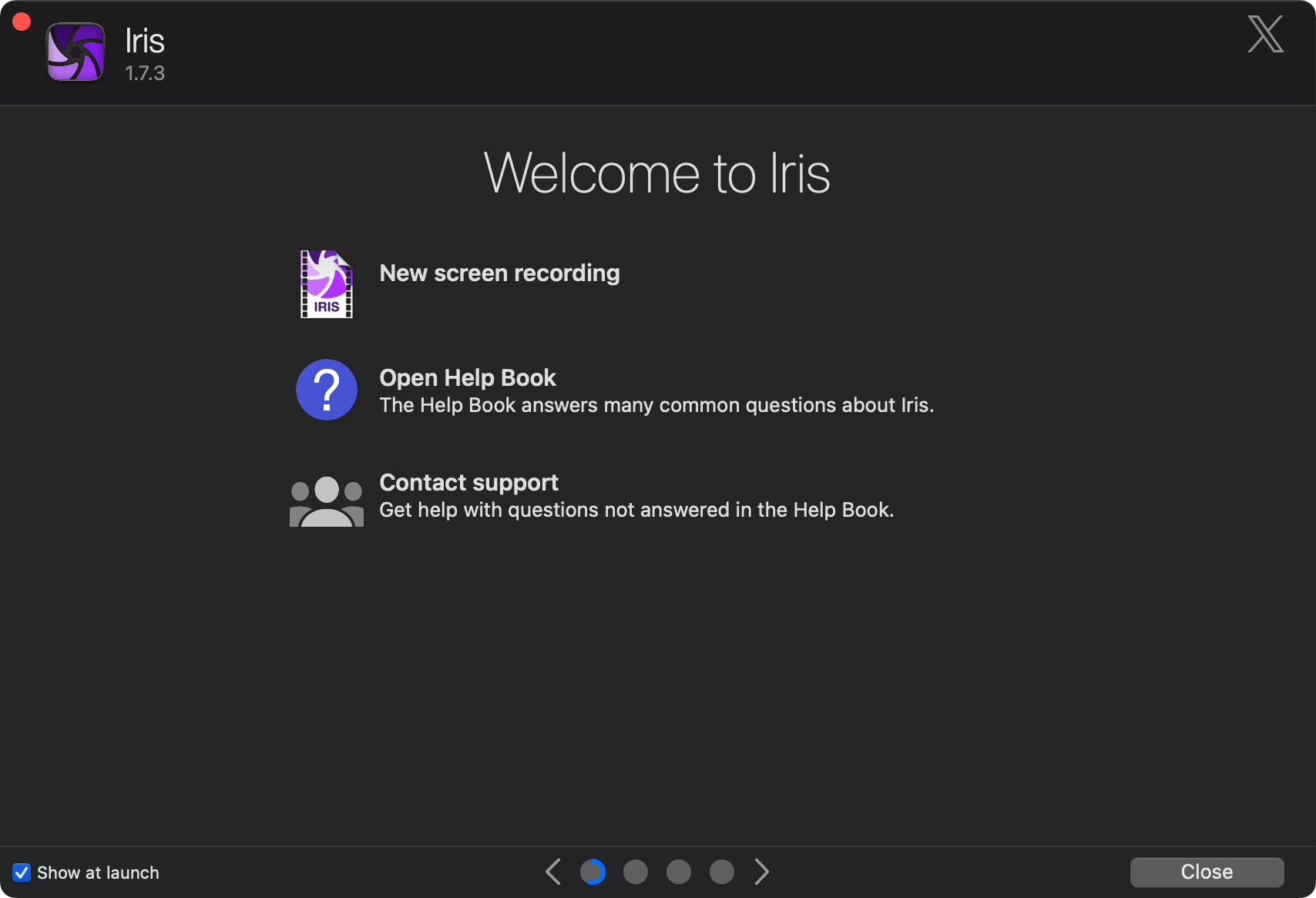The image size is (1316, 898).
Task: Advance with the next page arrow
Action: pos(761,872)
